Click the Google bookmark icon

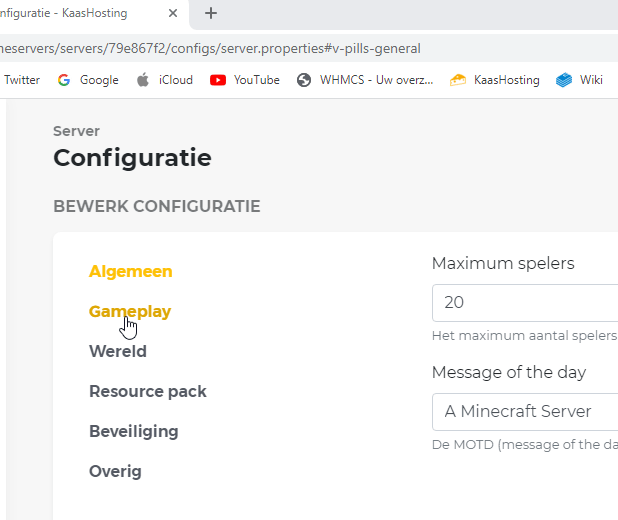click(64, 80)
